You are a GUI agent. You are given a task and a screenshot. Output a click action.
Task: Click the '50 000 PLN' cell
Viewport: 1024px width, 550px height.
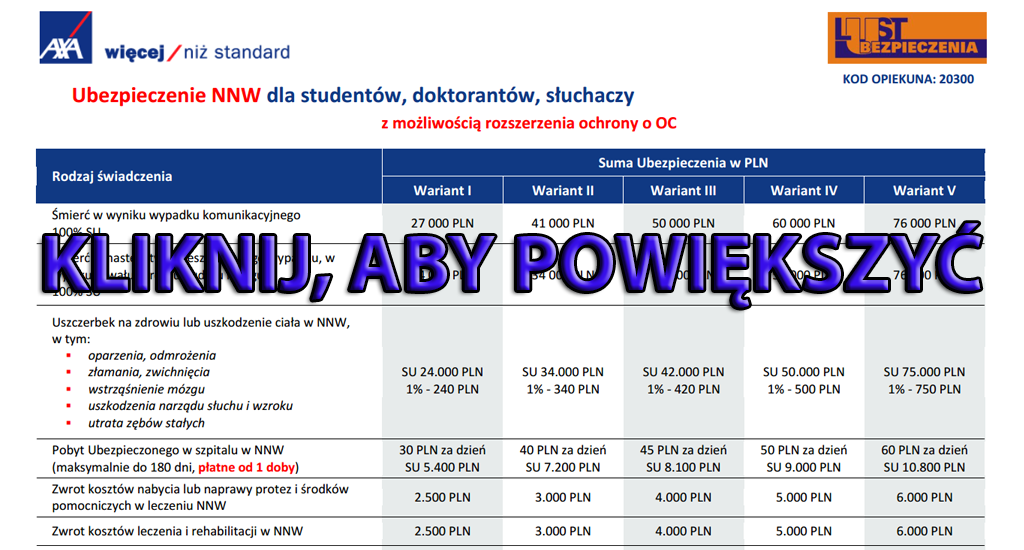pyautogui.click(x=683, y=223)
